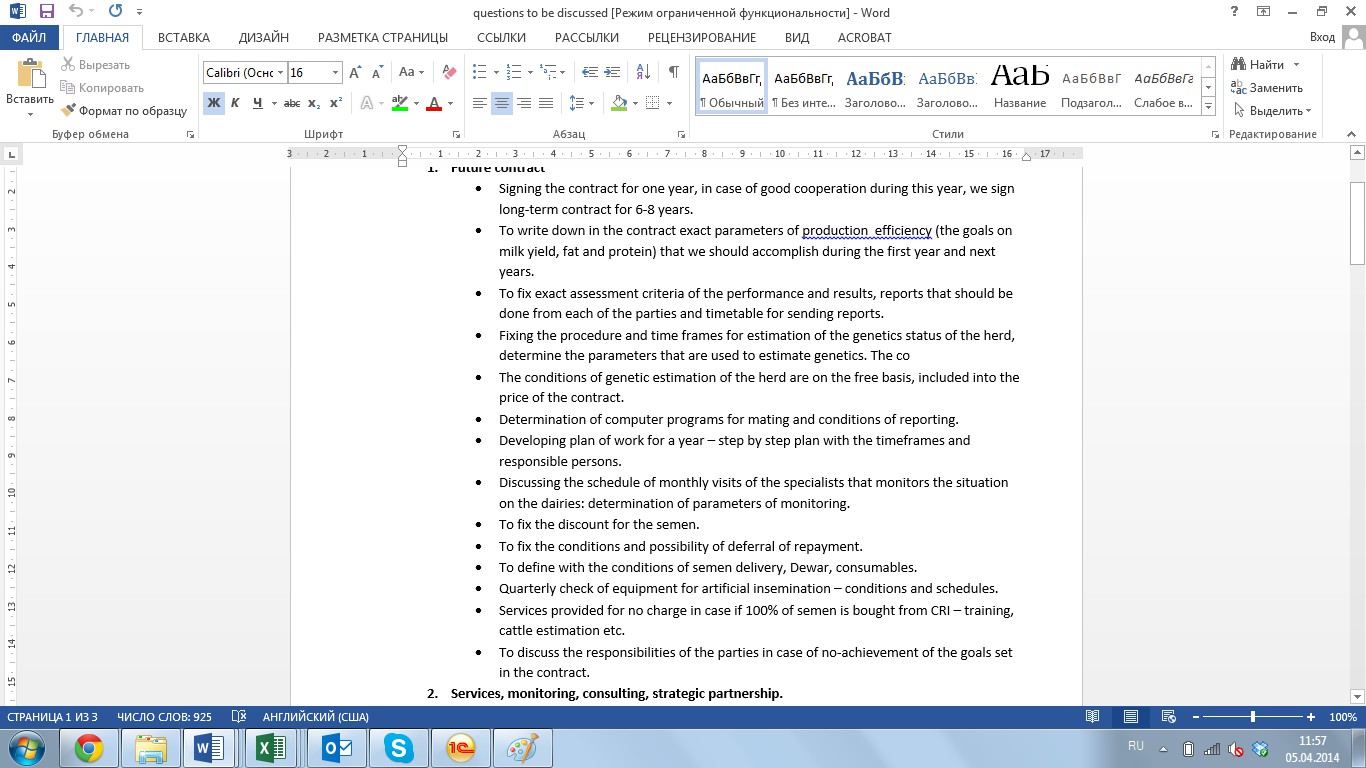Viewport: 1366px width, 768px height.
Task: Toggle Underline (Ч) formatting
Action: [x=258, y=103]
